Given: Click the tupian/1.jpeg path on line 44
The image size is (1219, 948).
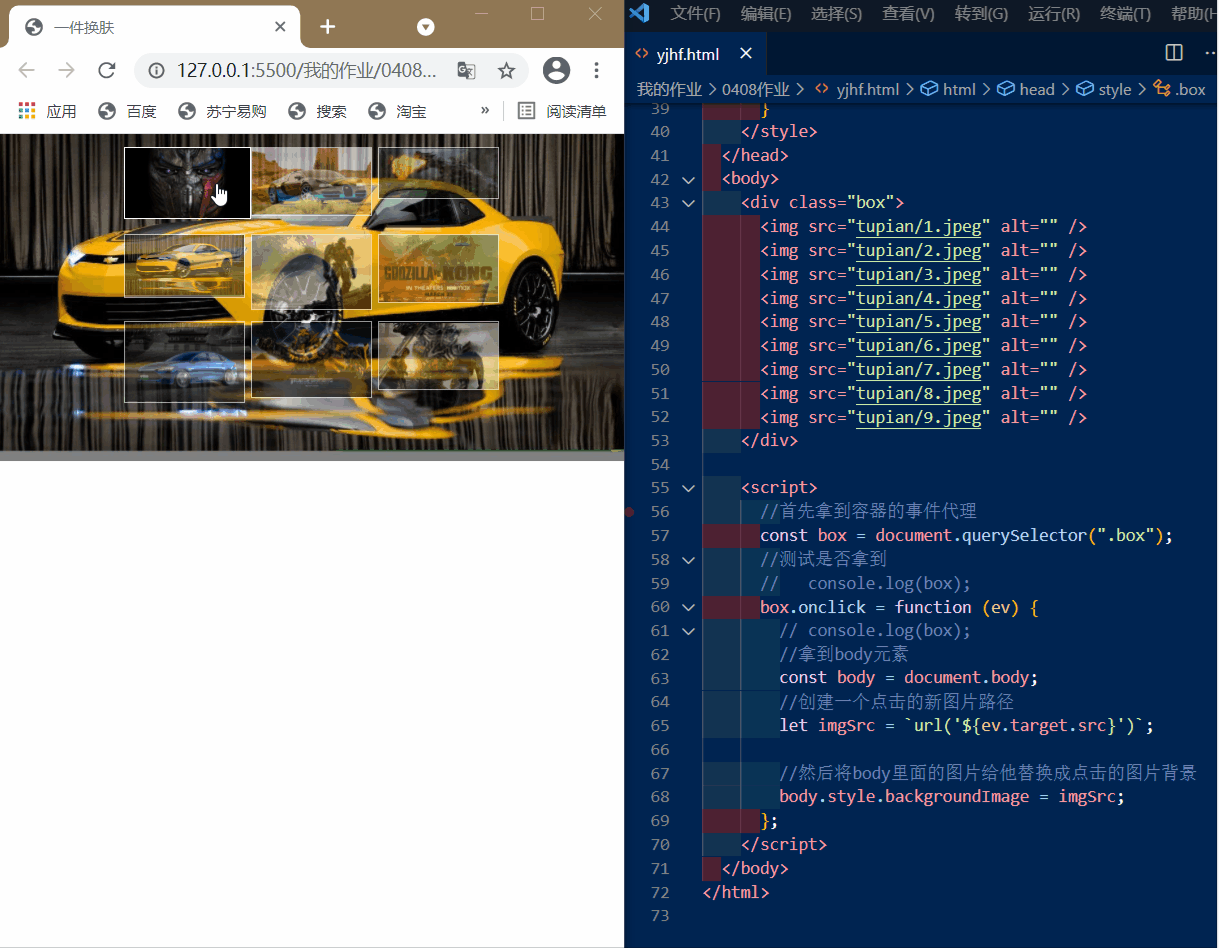Looking at the screenshot, I should point(919,227).
